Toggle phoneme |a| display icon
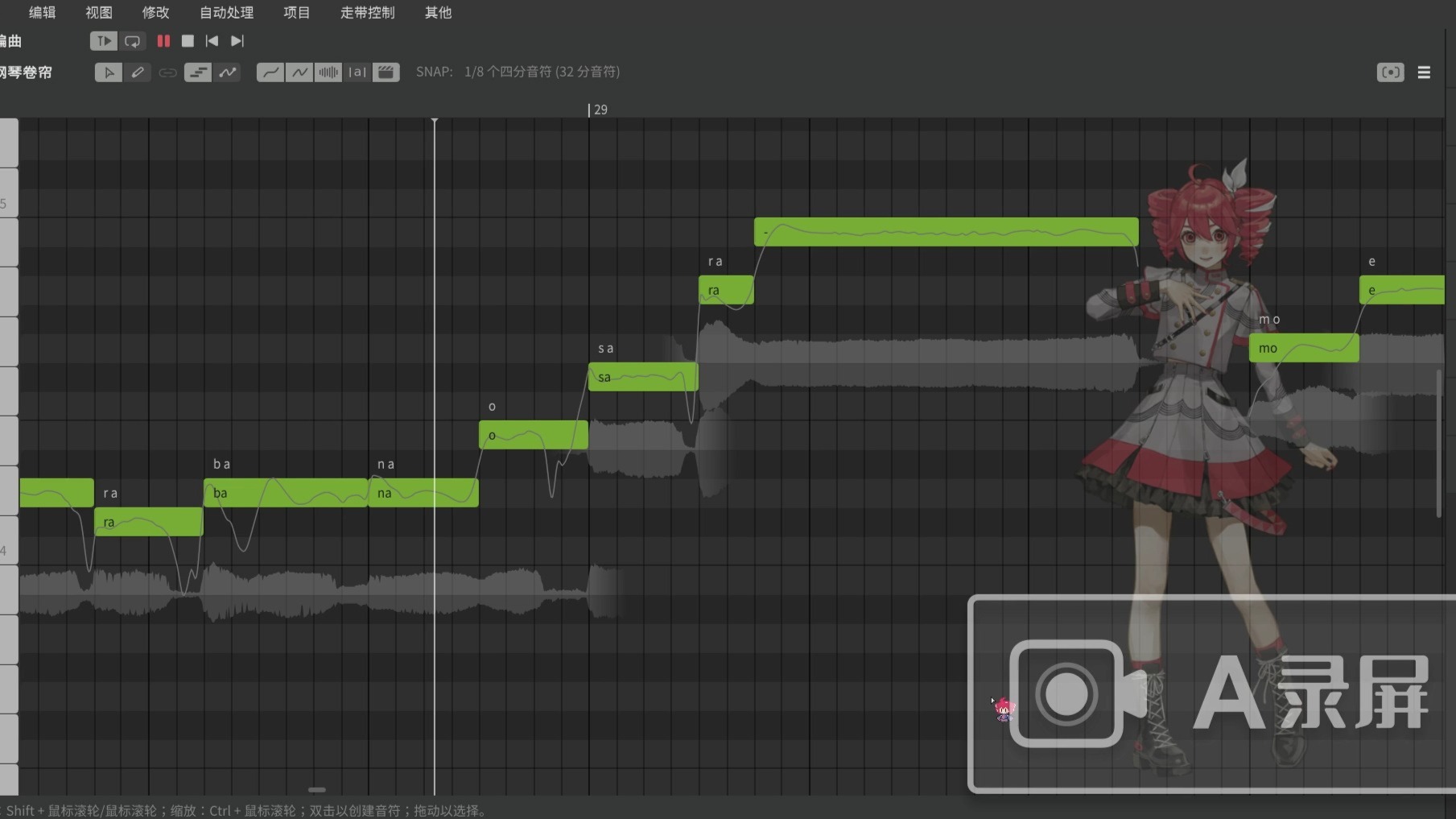This screenshot has height=819, width=1456. coord(357,72)
